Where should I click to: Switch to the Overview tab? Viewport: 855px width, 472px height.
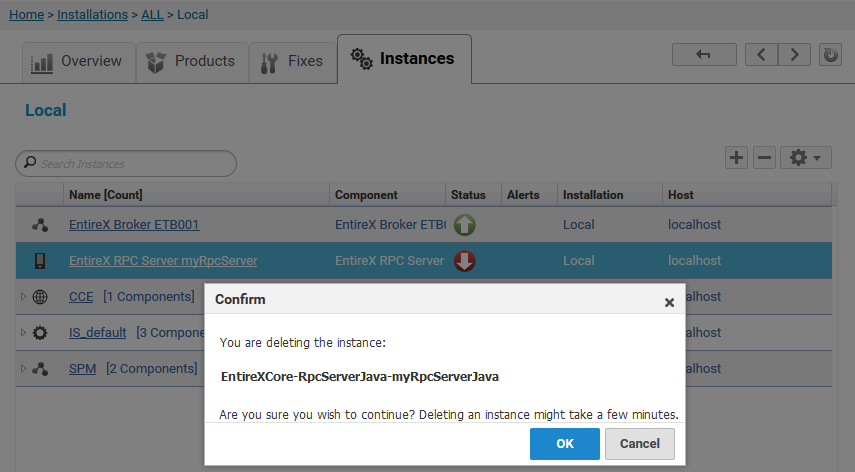click(x=79, y=62)
